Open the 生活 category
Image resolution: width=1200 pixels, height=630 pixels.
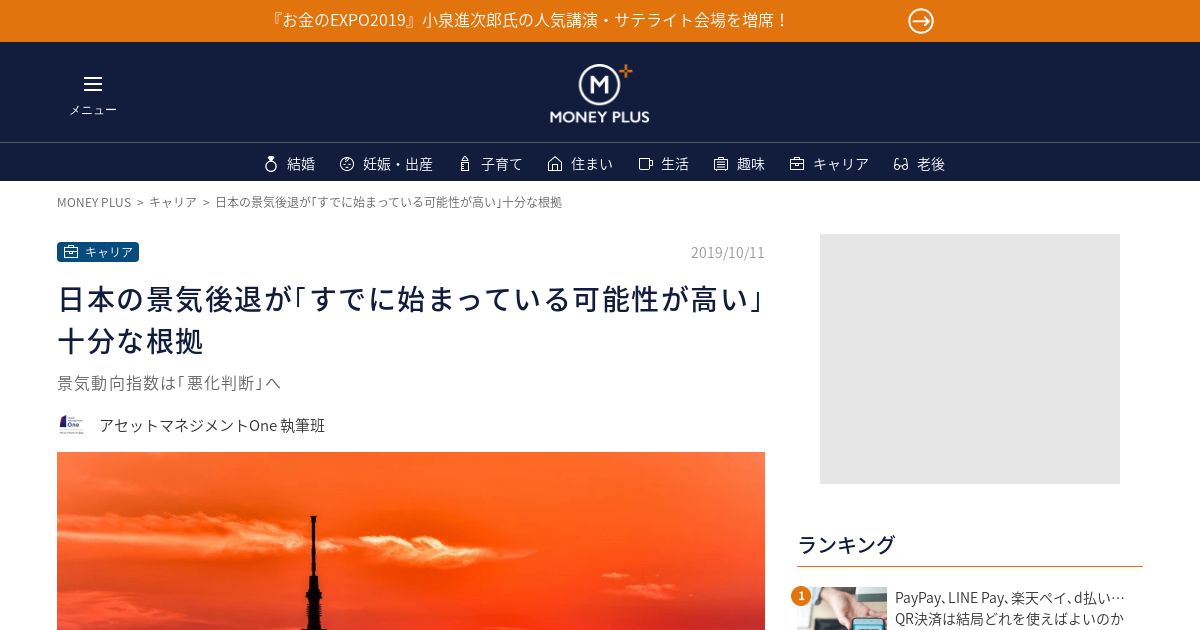point(675,164)
